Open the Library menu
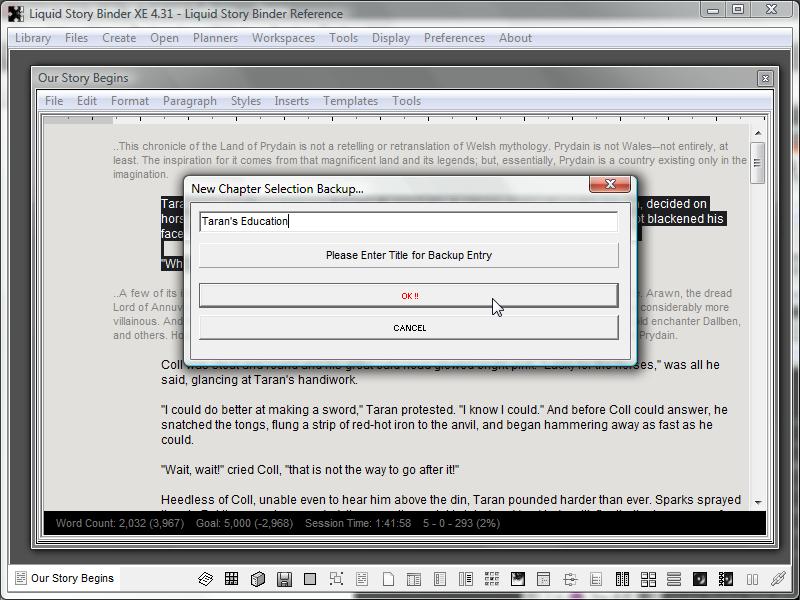The image size is (800, 600). pyautogui.click(x=33, y=38)
